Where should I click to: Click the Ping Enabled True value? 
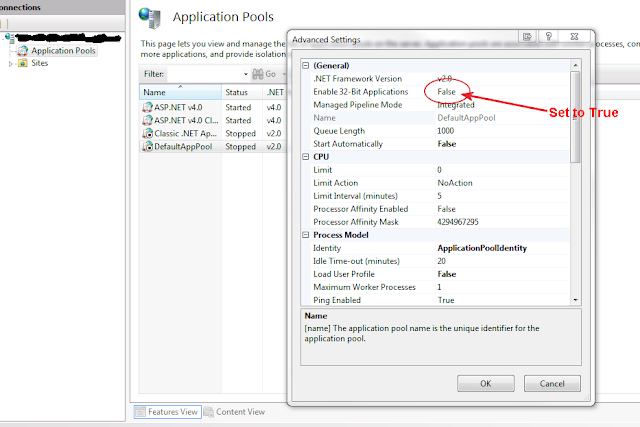click(446, 300)
